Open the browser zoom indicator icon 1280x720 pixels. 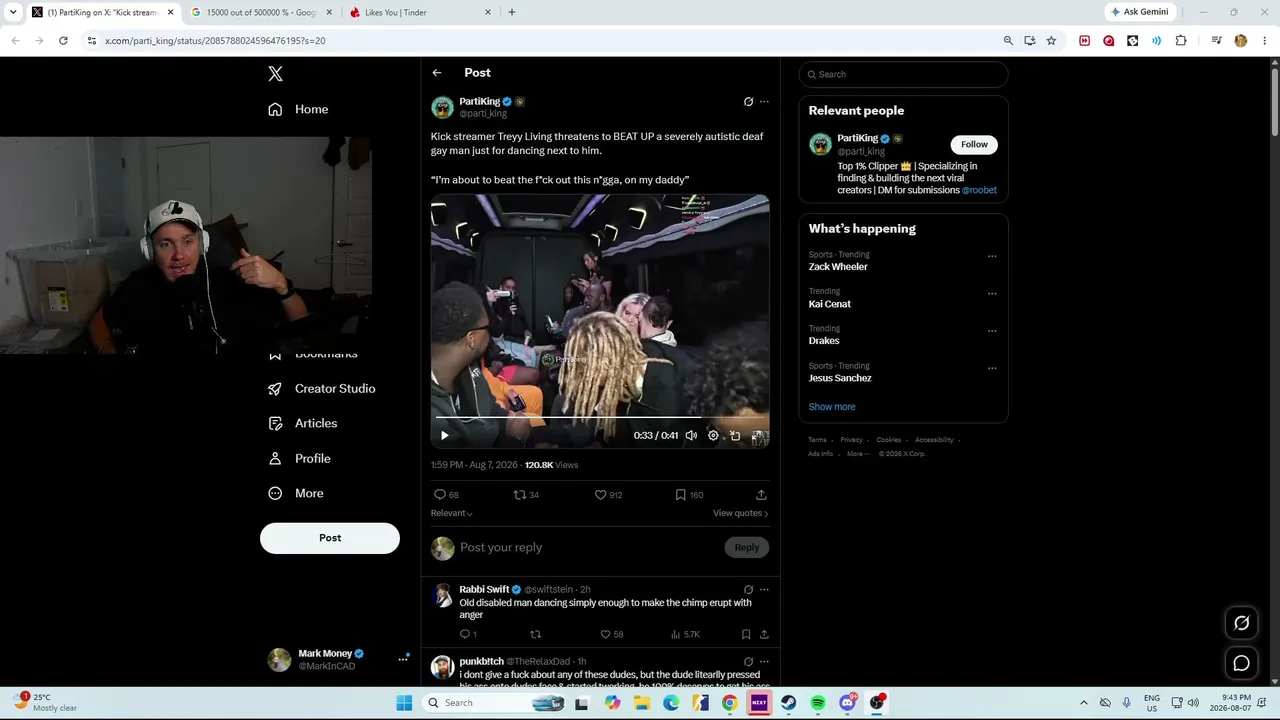coord(1008,41)
